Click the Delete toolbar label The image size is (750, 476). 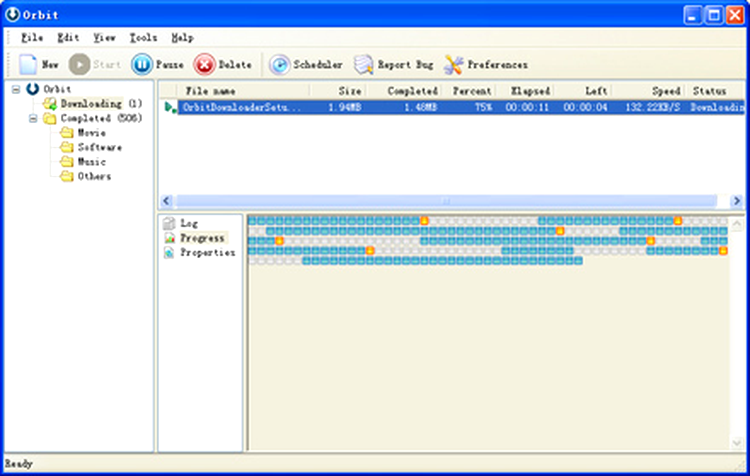click(x=235, y=64)
